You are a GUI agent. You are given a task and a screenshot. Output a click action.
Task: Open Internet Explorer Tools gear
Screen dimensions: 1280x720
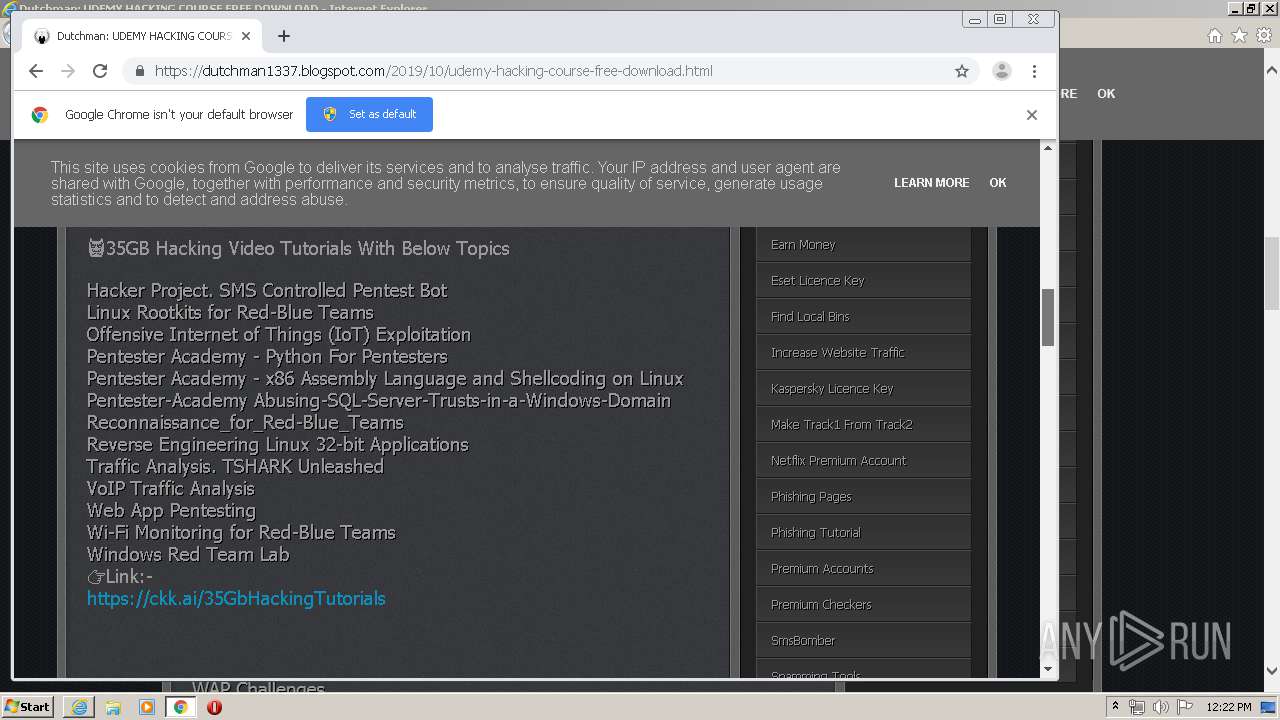click(x=1264, y=35)
